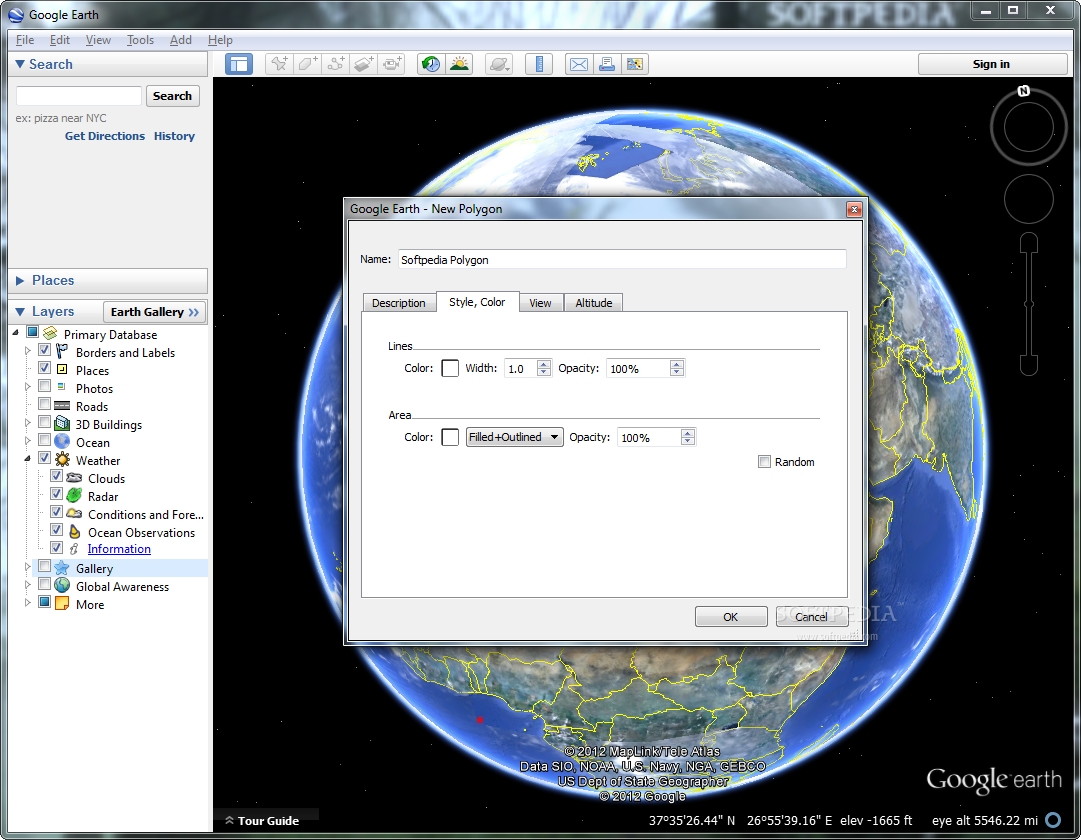Switch to the Description tab
This screenshot has height=840, width=1081.
(398, 303)
